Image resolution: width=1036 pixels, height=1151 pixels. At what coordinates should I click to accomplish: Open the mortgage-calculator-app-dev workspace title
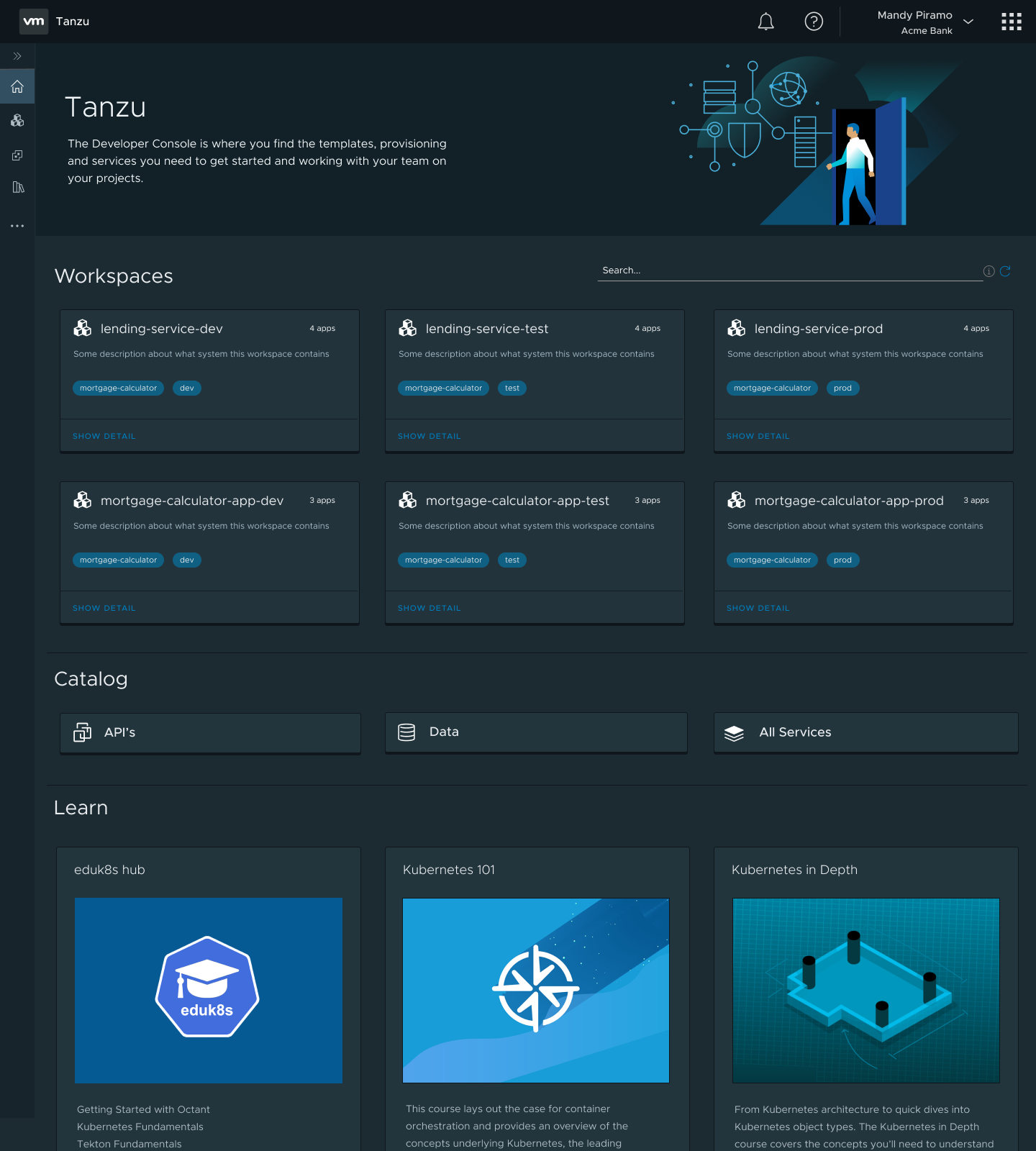coord(192,501)
